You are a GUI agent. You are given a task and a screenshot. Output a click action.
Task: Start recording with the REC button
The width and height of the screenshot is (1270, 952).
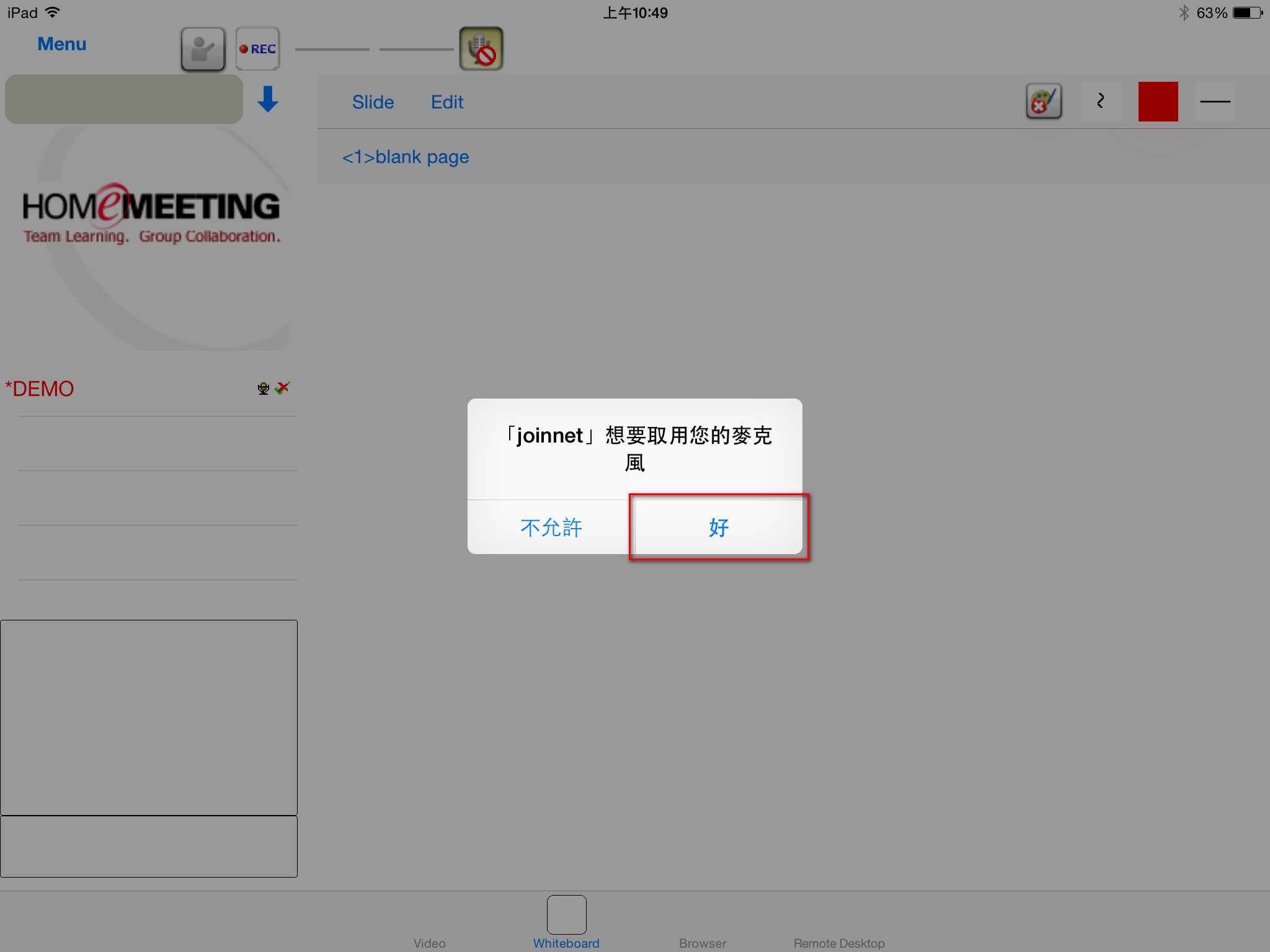coord(258,49)
